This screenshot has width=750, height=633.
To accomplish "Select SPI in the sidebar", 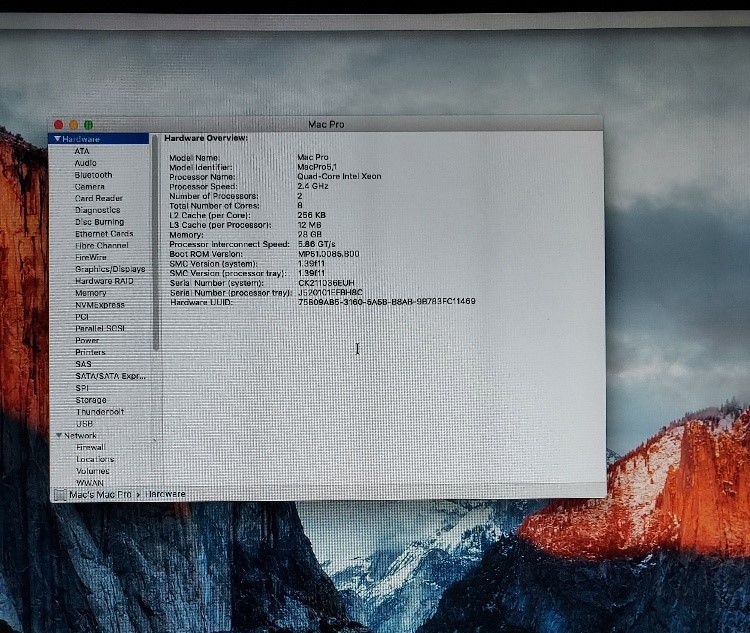I will coord(82,388).
